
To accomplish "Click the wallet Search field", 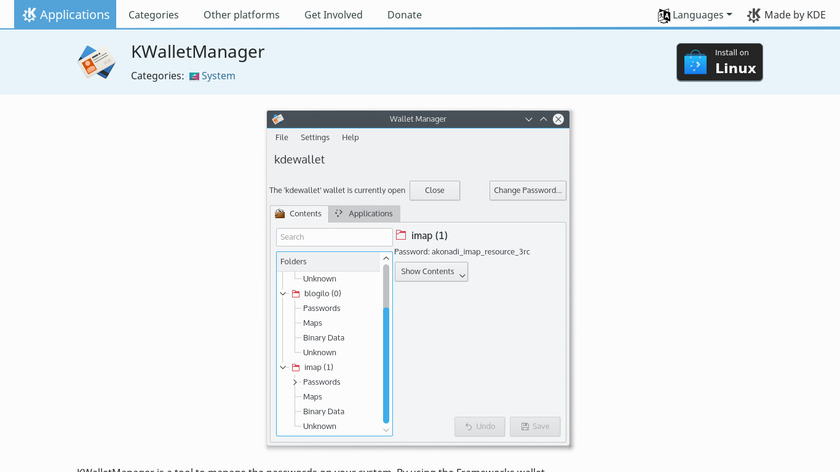I will 334,237.
